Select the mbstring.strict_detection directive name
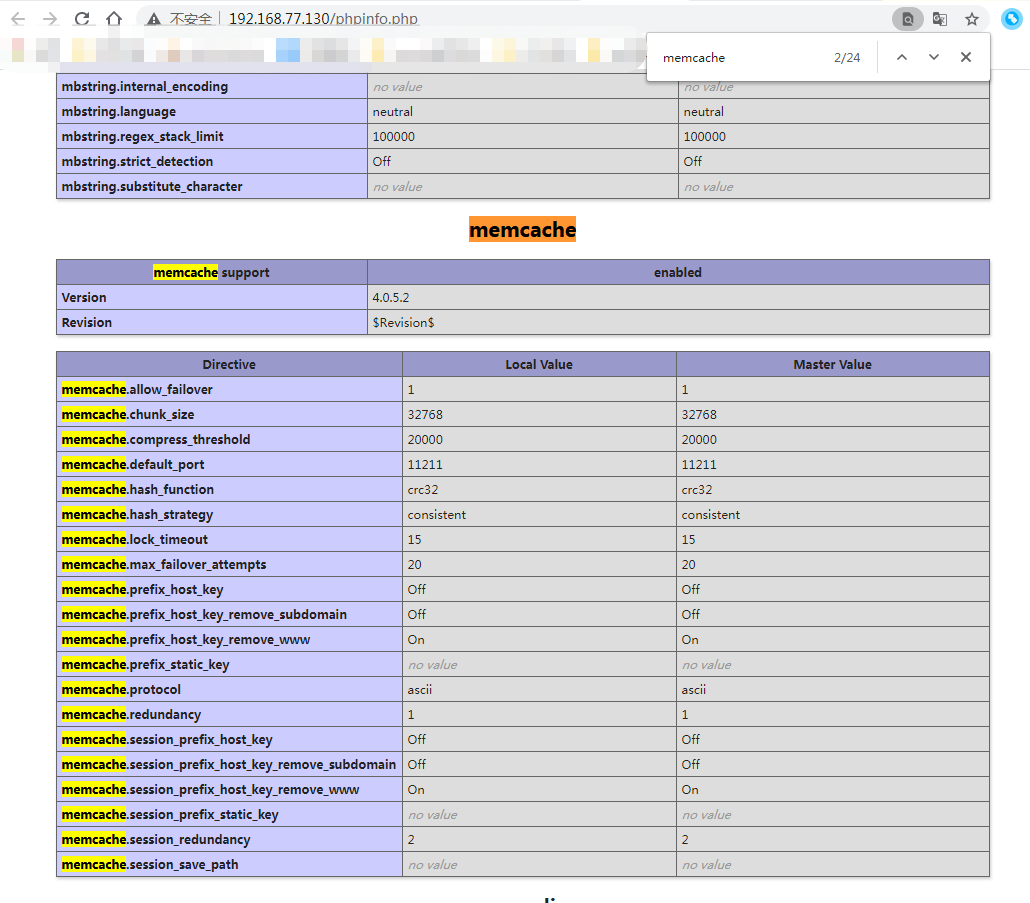 click(x=137, y=161)
